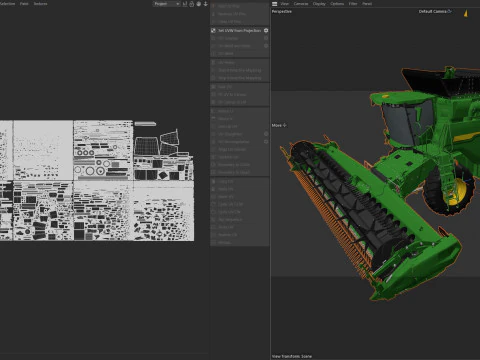Click the lock icon in UV editor header
Viewport: 480px width, 360px height.
click(192, 4)
